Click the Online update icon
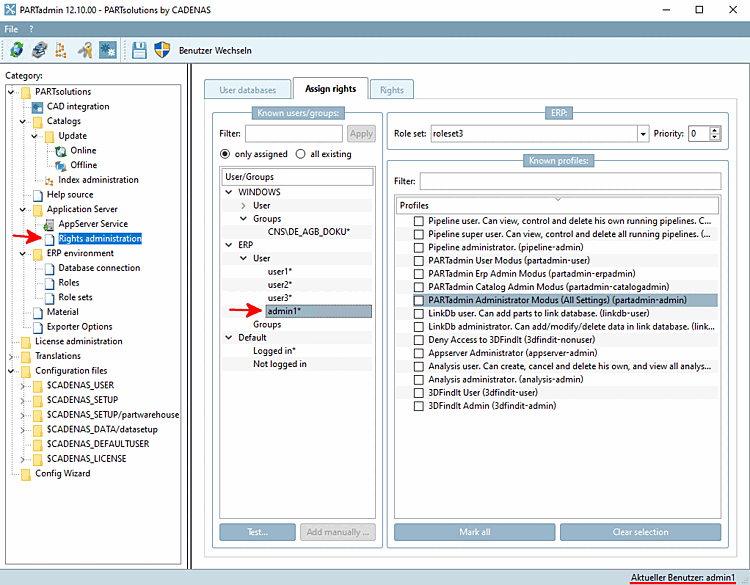The image size is (750, 585). point(61,151)
